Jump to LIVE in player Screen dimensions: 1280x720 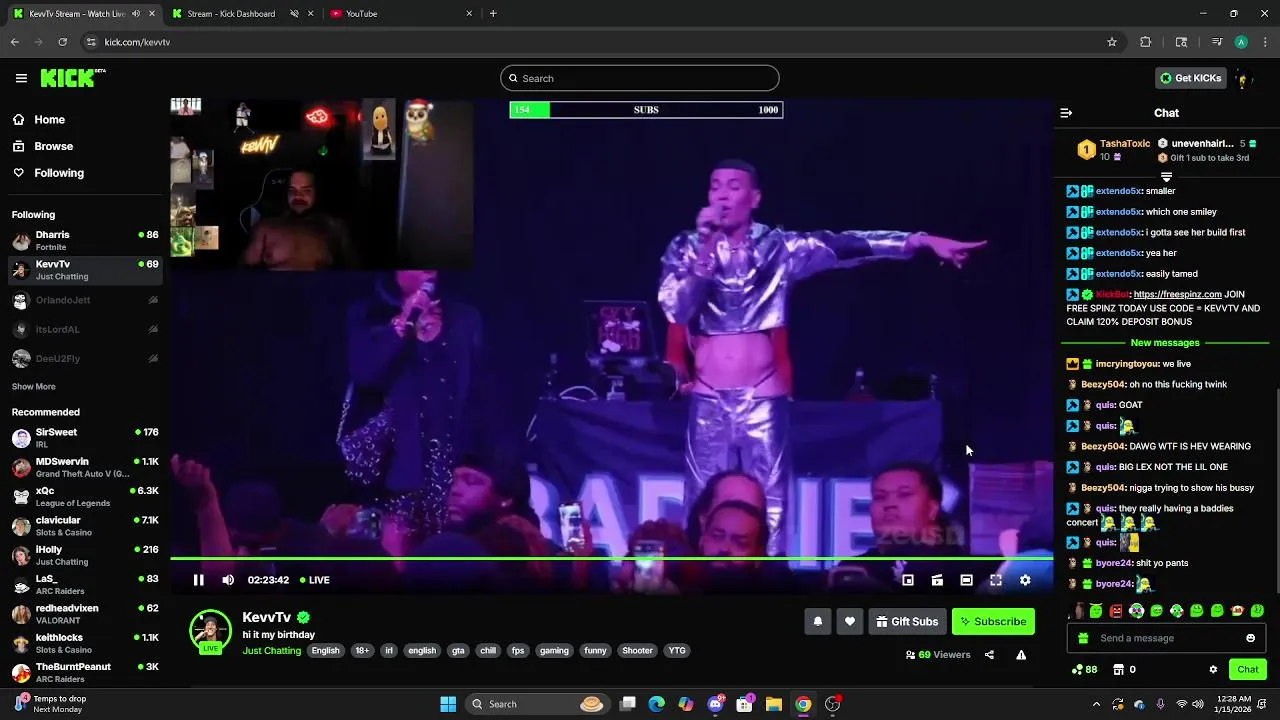[314, 580]
